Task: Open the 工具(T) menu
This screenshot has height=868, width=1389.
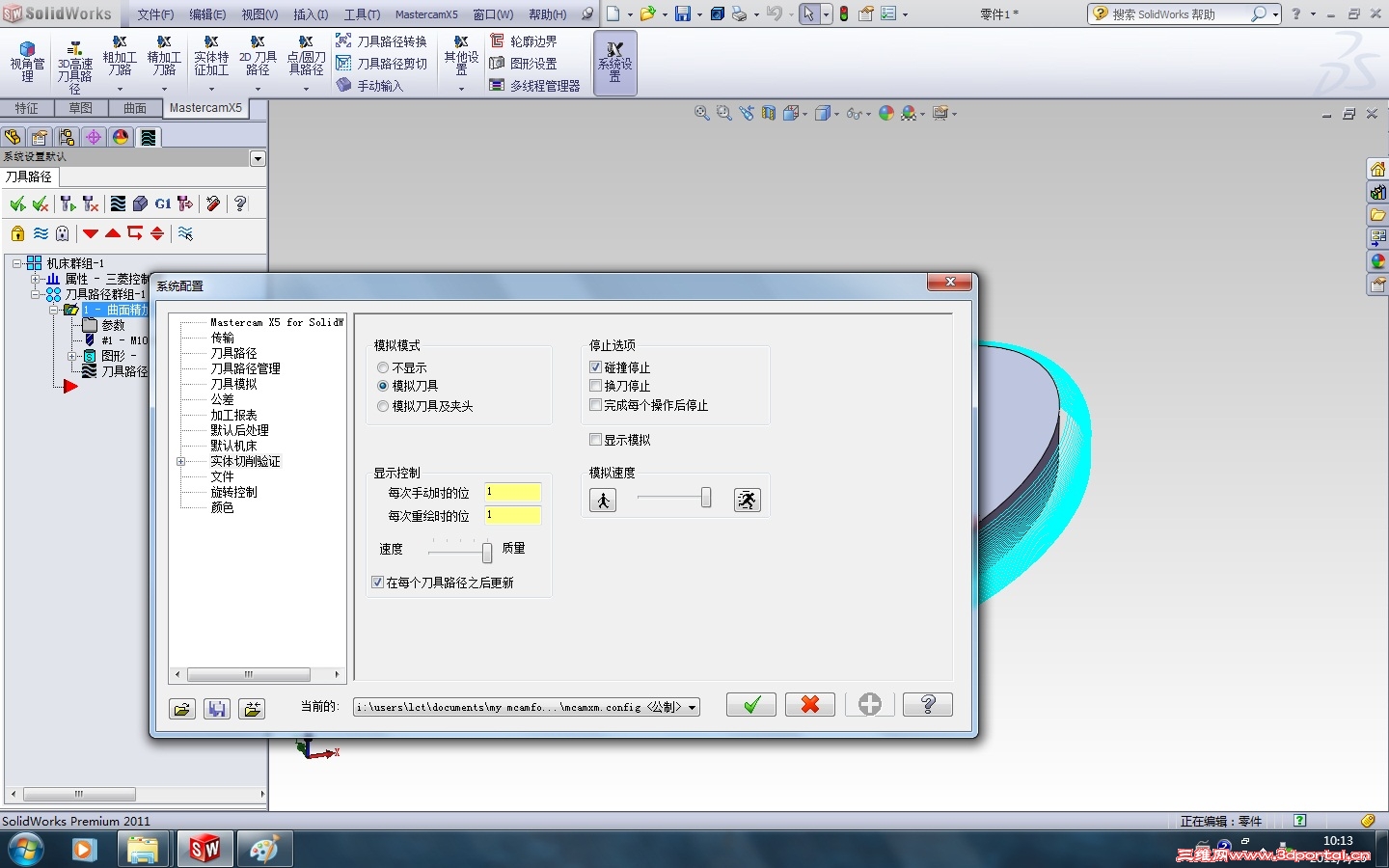Action: (x=362, y=14)
